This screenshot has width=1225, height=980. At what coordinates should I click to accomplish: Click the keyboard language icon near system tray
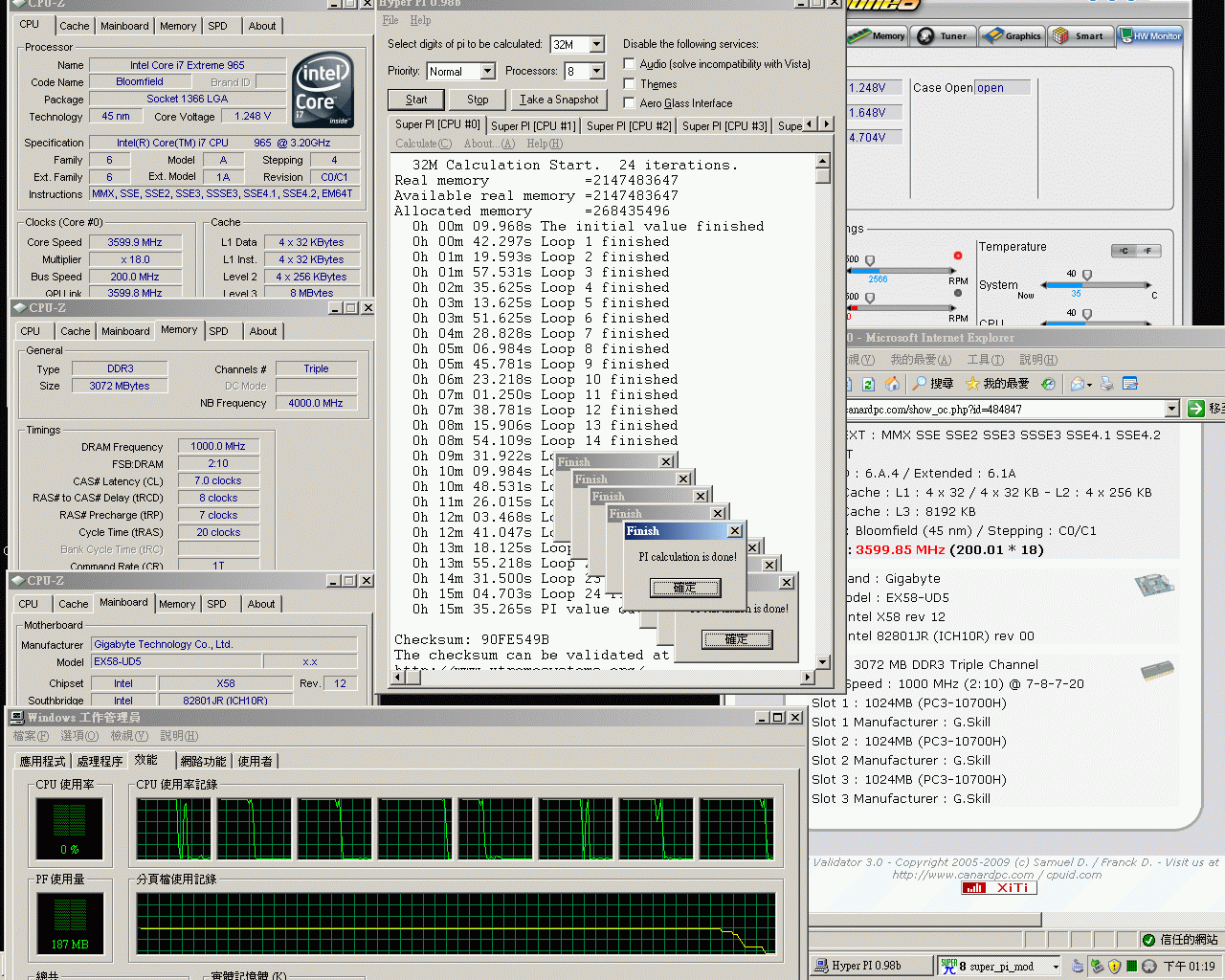[x=1078, y=967]
